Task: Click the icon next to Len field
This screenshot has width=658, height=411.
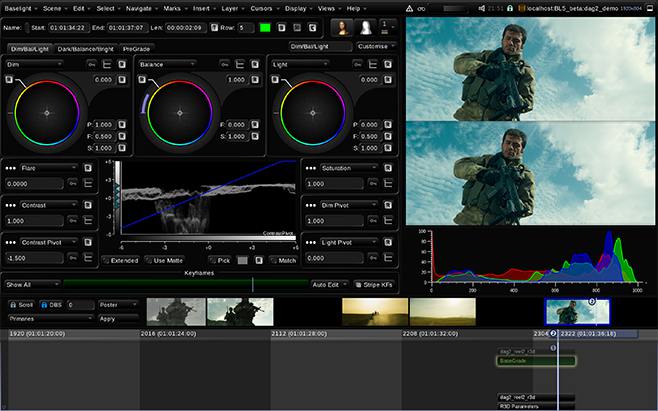Action: point(214,28)
